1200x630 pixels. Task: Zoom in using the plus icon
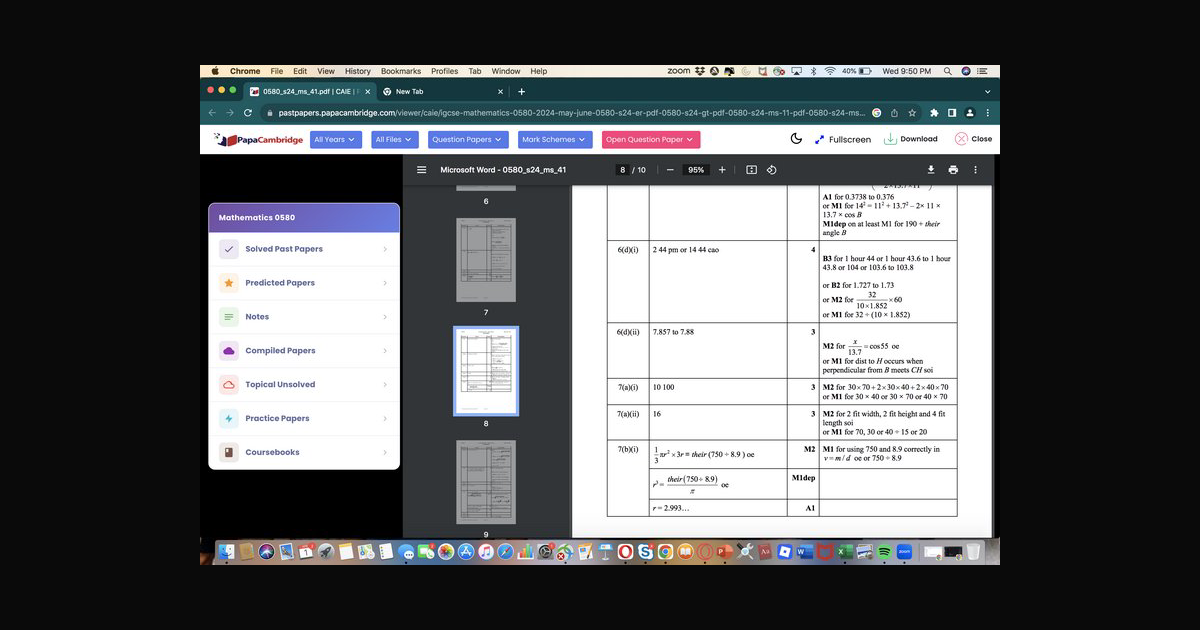pyautogui.click(x=722, y=170)
